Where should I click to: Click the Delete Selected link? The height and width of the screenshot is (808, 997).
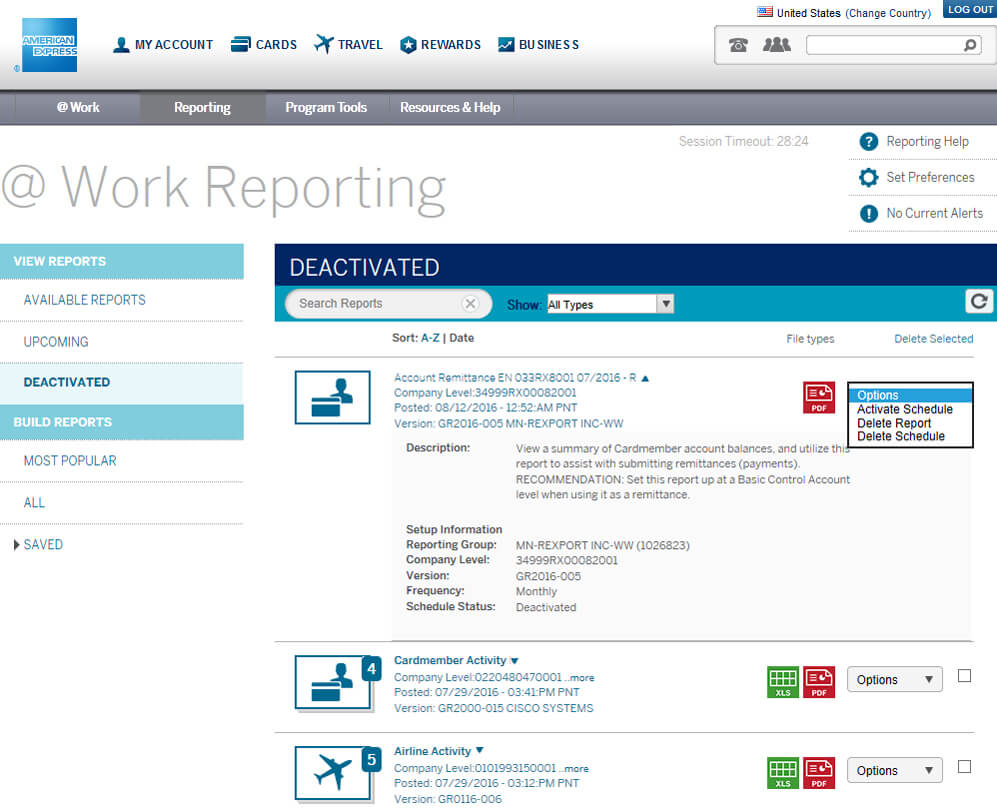[x=933, y=338]
